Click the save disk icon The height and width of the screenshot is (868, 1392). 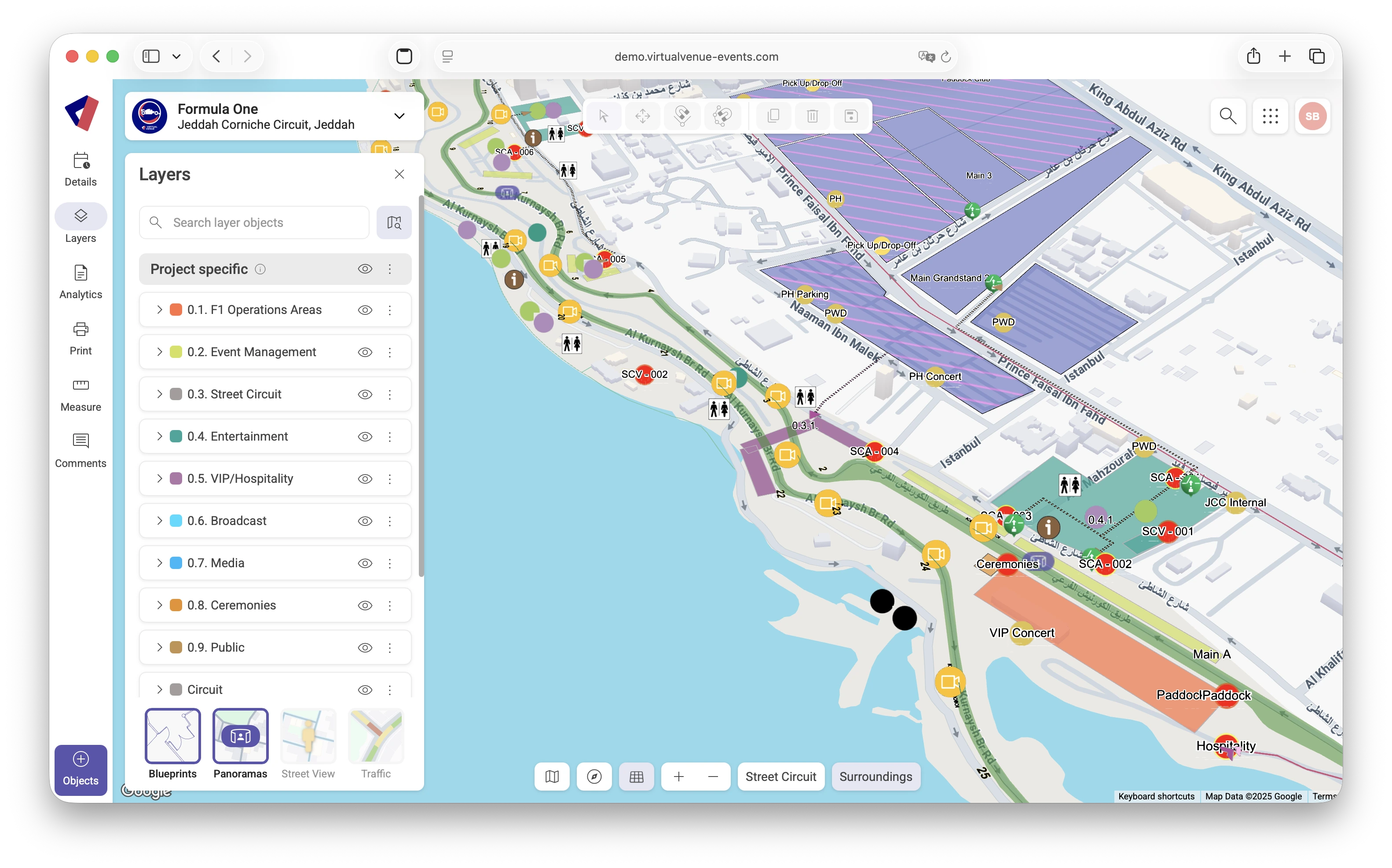click(x=851, y=116)
